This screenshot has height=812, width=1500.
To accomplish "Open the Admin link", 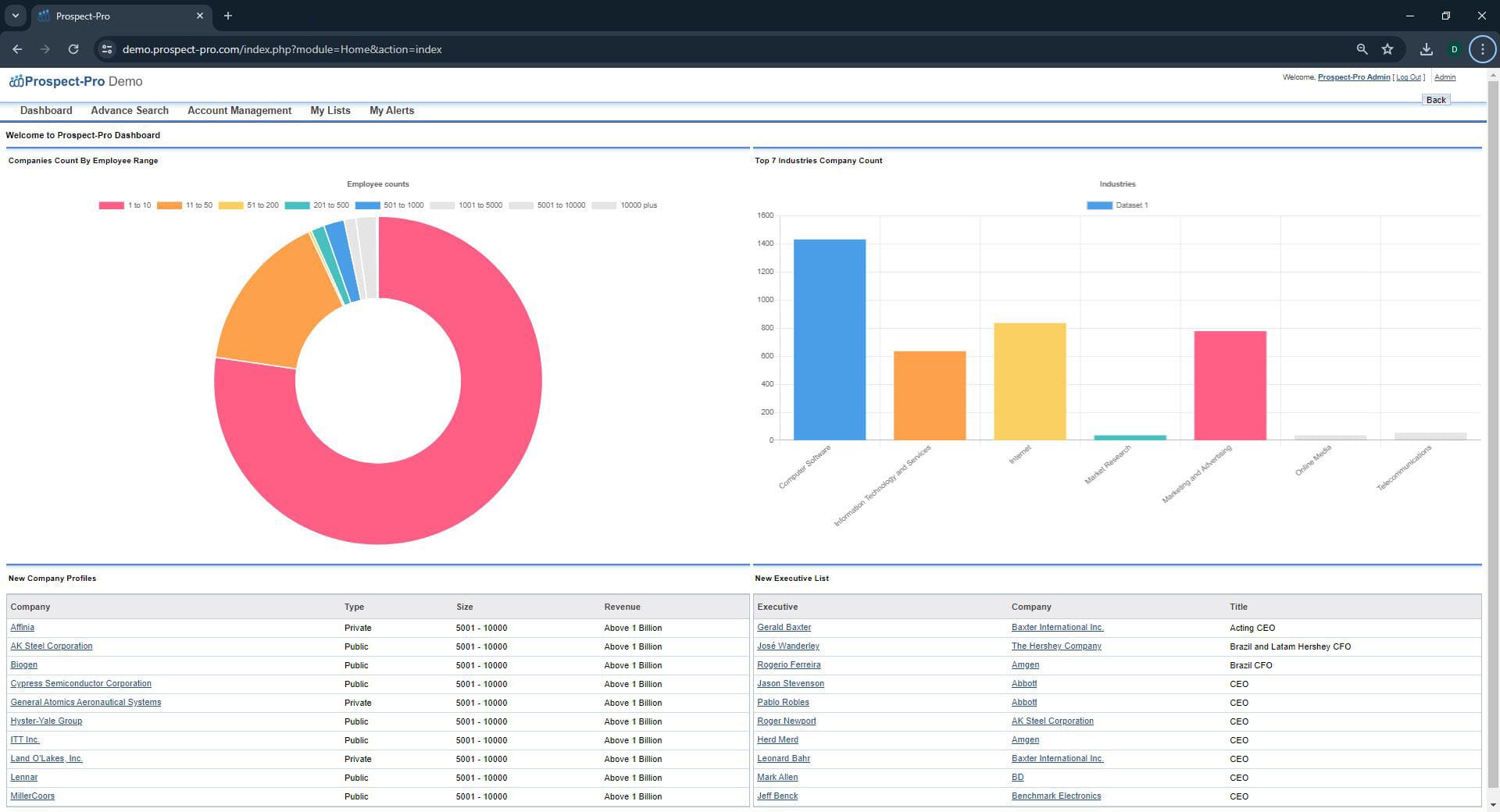I will [1445, 77].
